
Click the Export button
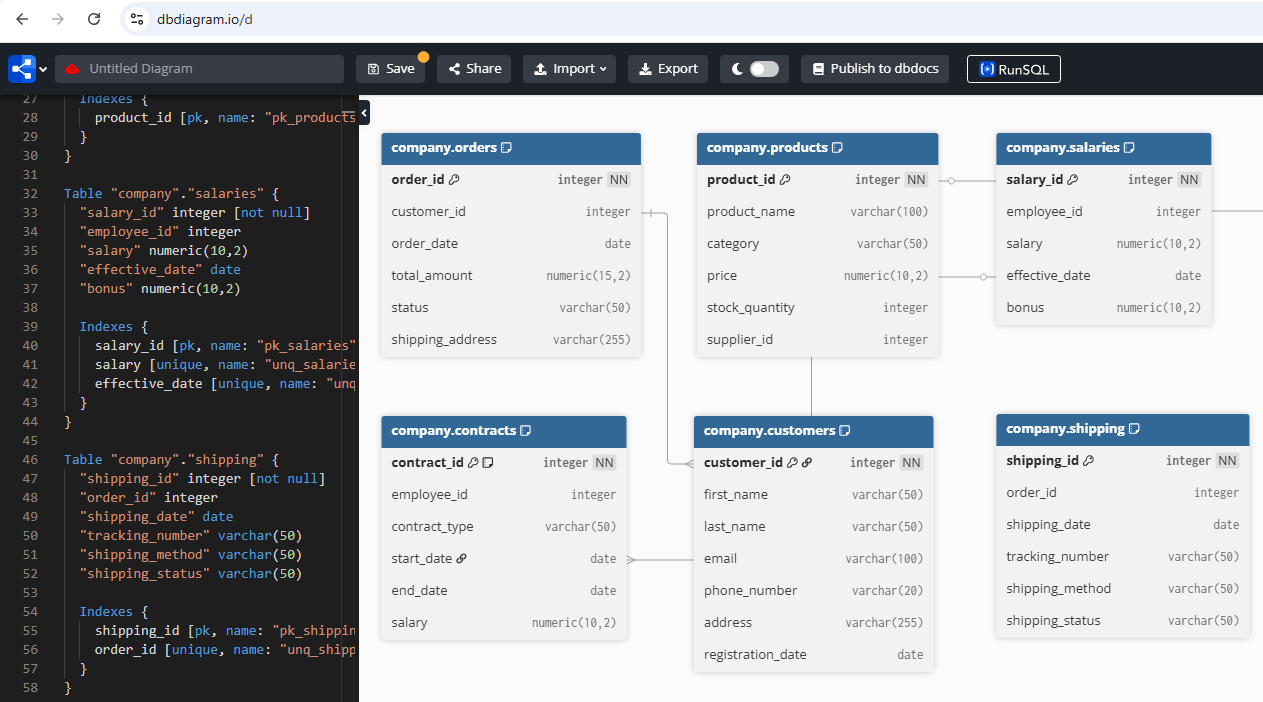click(668, 69)
